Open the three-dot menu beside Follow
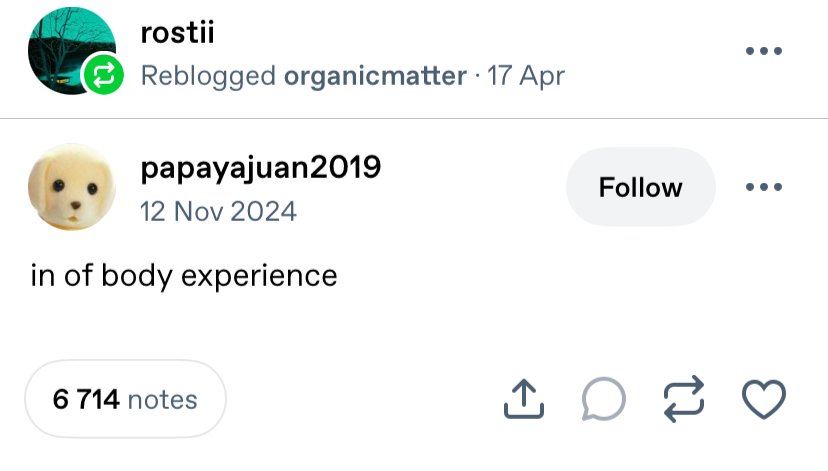Viewport: 828px width, 471px height. [x=763, y=187]
